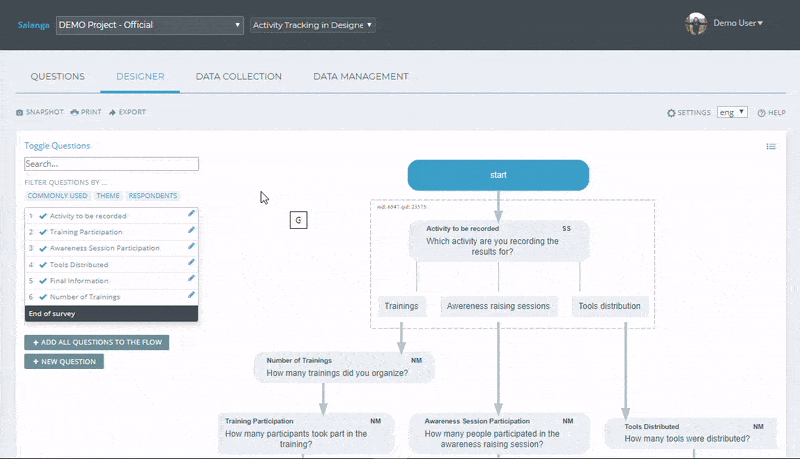Toggle the Final Information checkmark
Screen dimensions: 800x459
(43, 281)
